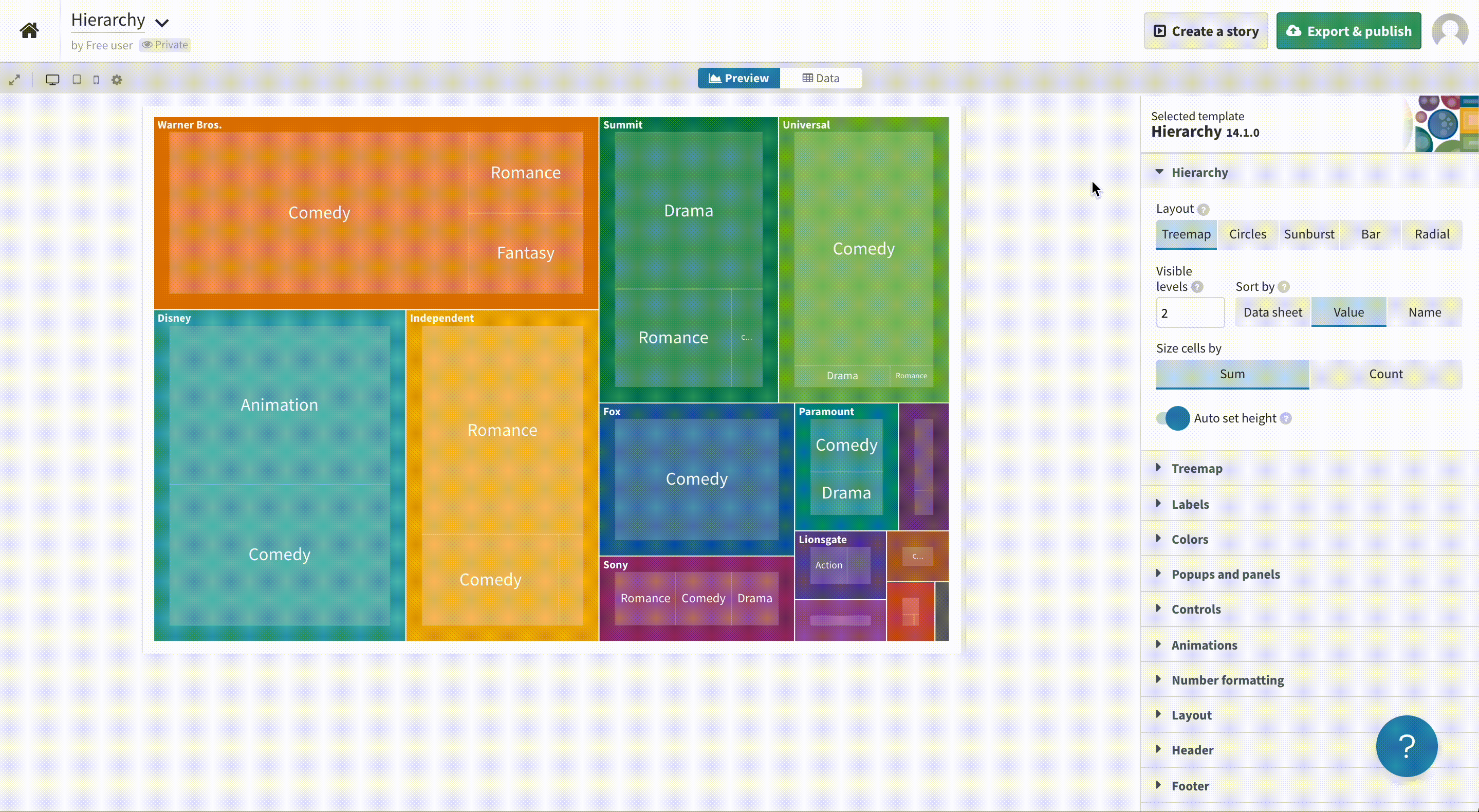Screen dimensions: 1479x812
Task: Collapse the Hierarchy settings section
Action: point(1309,172)
